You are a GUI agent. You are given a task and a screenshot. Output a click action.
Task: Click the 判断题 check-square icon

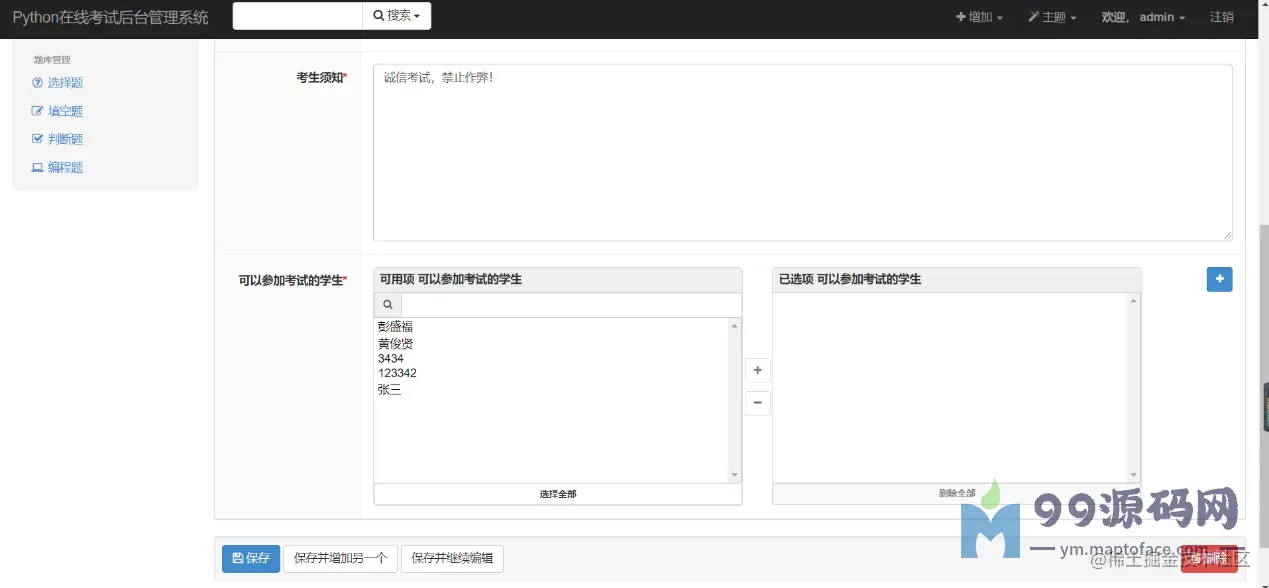pyautogui.click(x=38, y=139)
